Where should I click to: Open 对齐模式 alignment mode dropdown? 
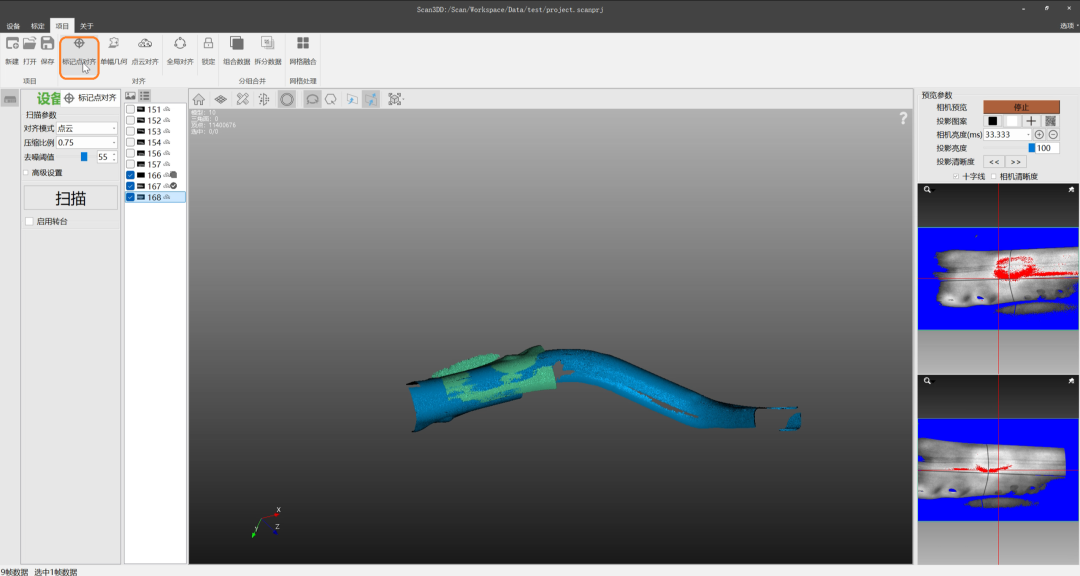86,128
